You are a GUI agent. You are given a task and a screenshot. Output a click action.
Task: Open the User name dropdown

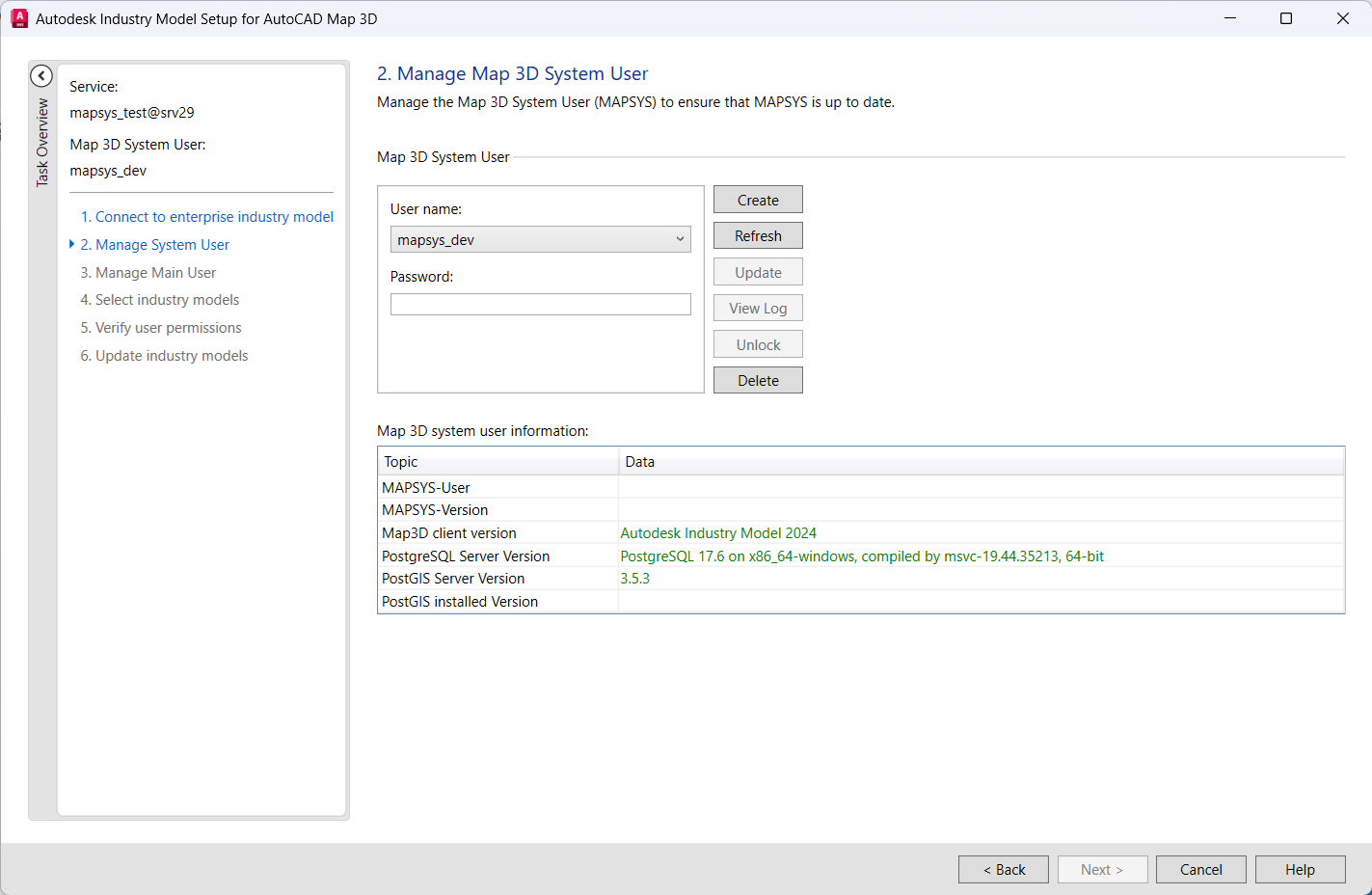(x=540, y=239)
